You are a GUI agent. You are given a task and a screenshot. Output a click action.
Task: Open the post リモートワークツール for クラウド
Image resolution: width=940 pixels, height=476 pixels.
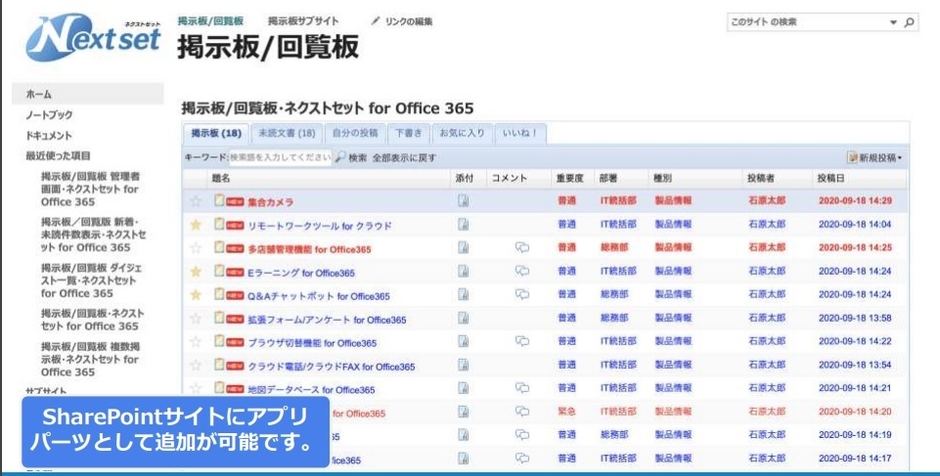point(320,226)
